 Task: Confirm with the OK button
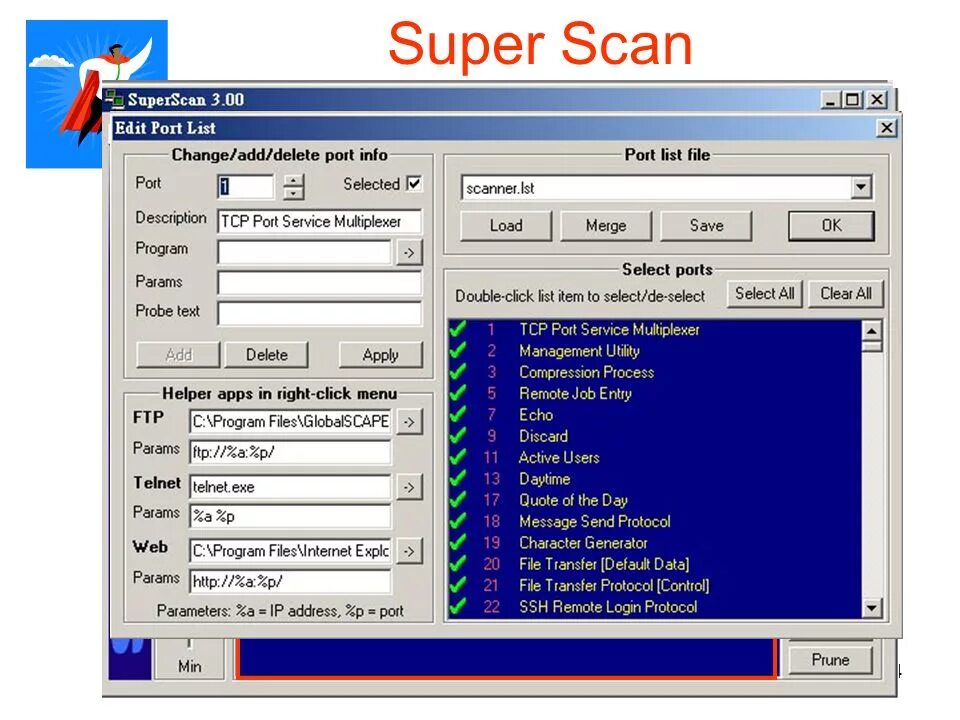point(831,225)
